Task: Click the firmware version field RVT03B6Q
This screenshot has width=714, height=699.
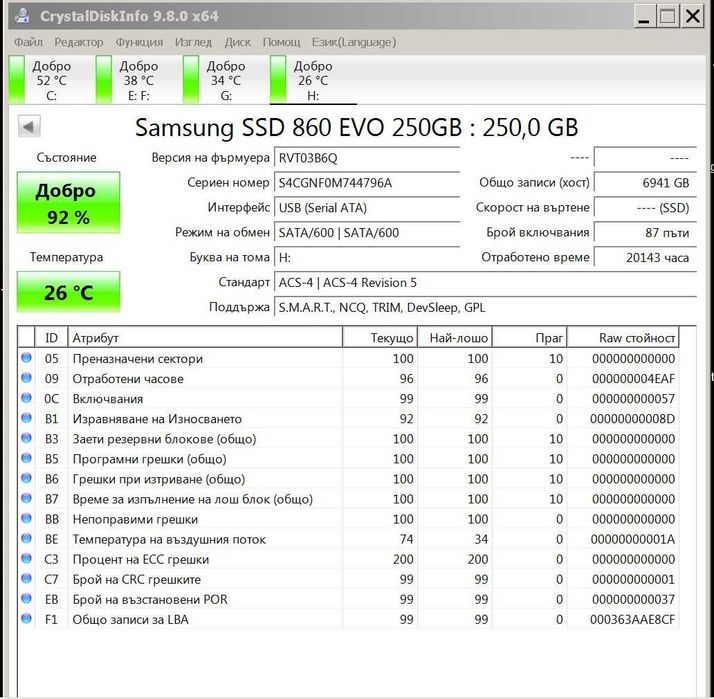Action: tap(367, 158)
